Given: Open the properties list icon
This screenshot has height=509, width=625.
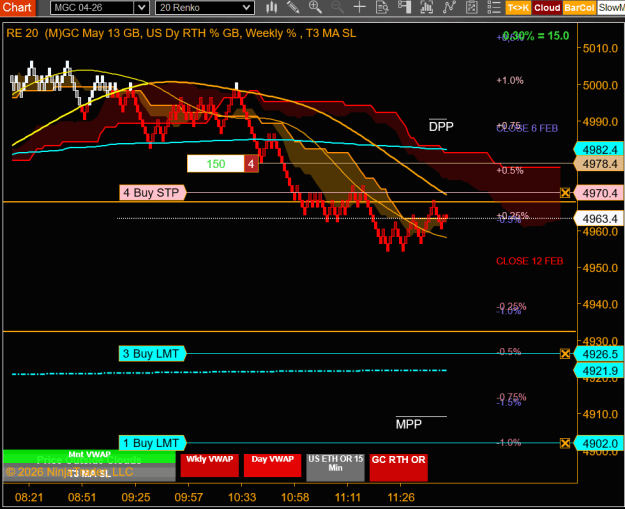Looking at the screenshot, I should (494, 7).
